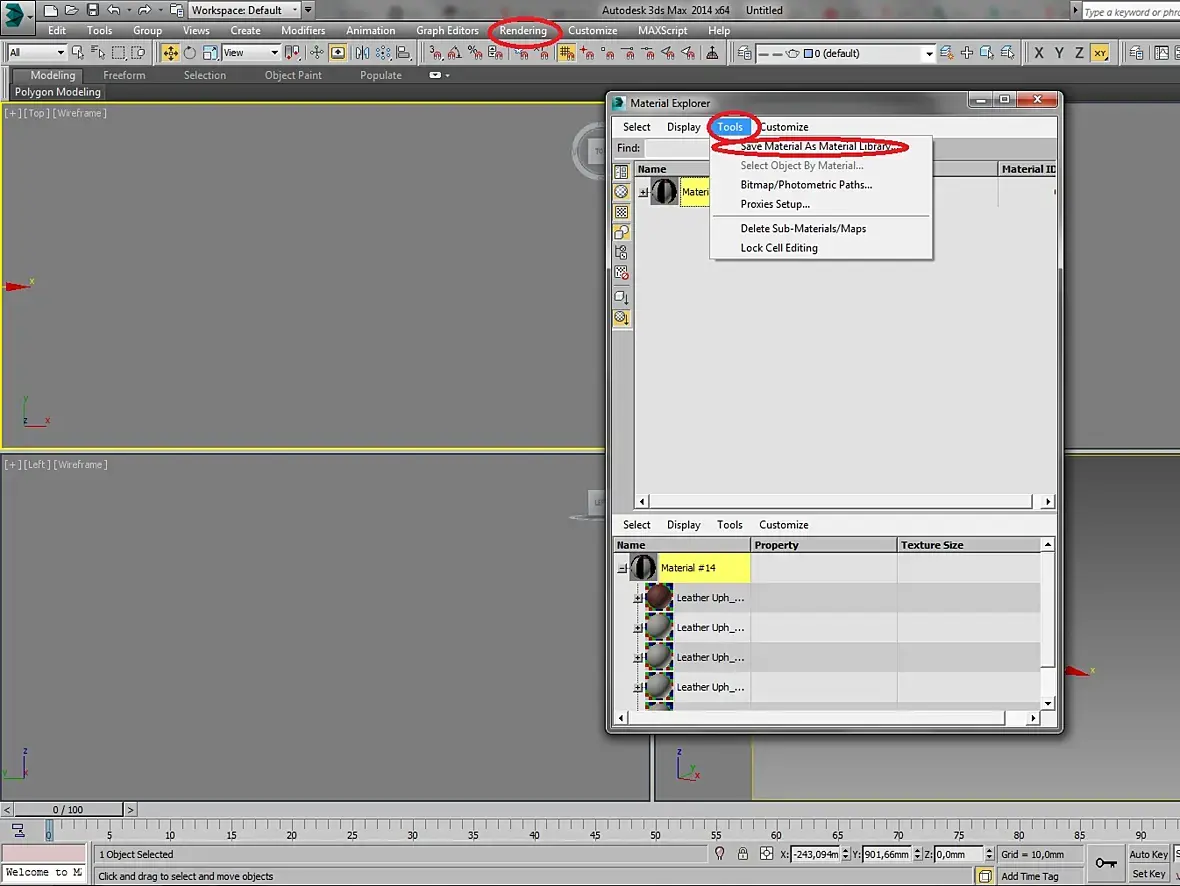Image resolution: width=1180 pixels, height=886 pixels.
Task: Restrict to Z axis
Action: pos(1079,53)
